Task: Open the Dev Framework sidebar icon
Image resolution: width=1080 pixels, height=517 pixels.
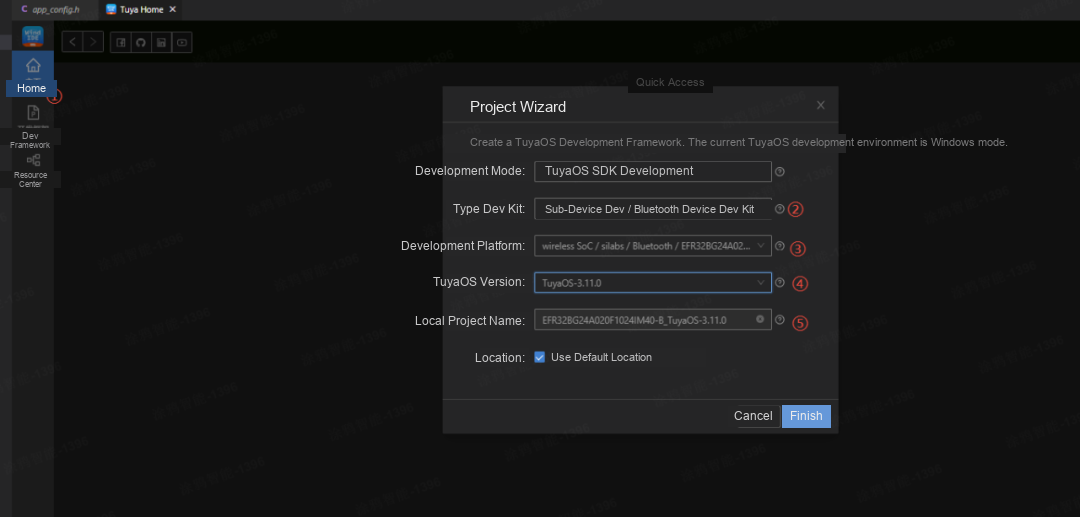Action: (33, 112)
